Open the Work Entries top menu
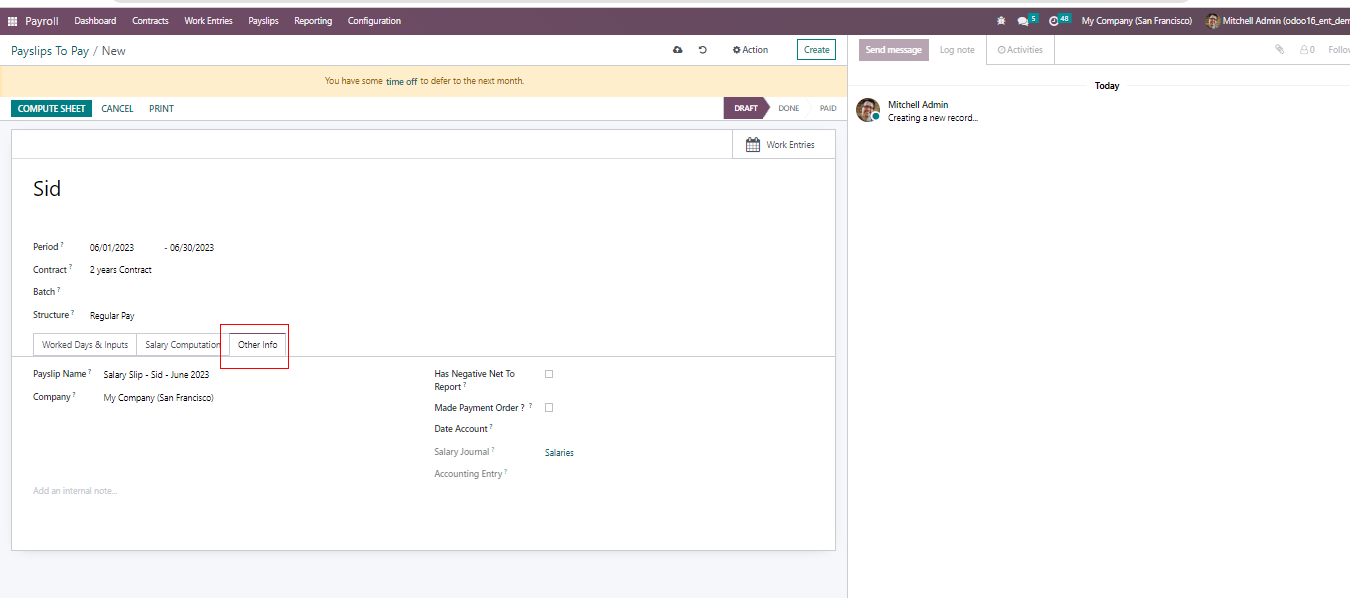 208,21
